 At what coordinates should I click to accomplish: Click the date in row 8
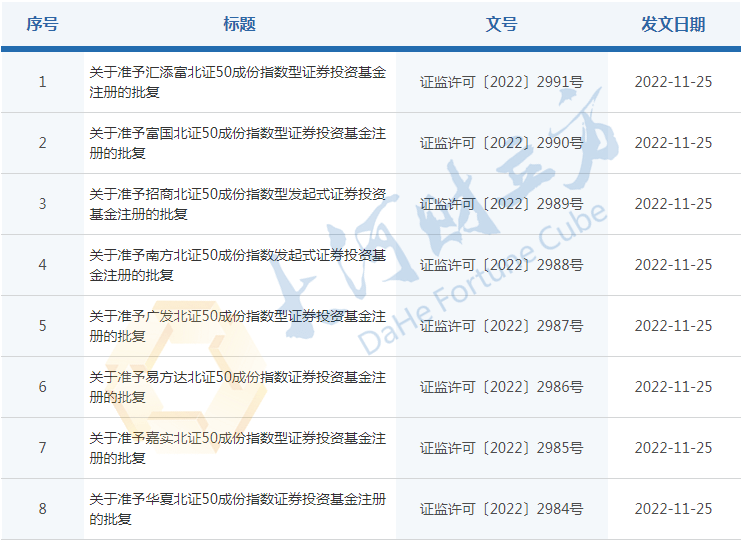click(673, 509)
